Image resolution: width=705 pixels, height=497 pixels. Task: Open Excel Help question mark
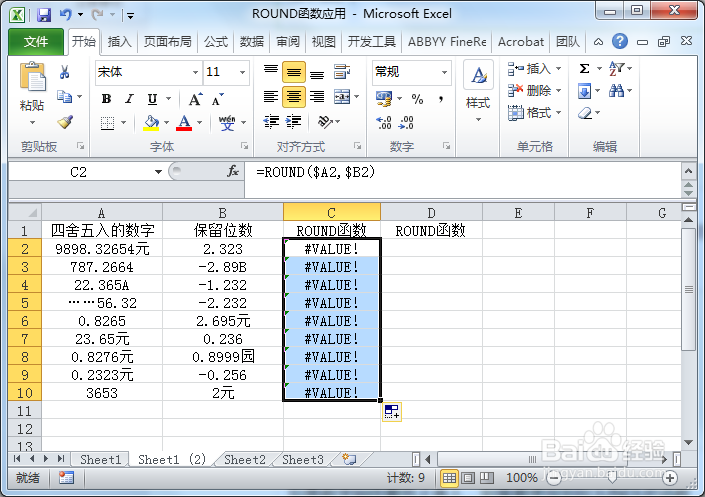[x=620, y=41]
